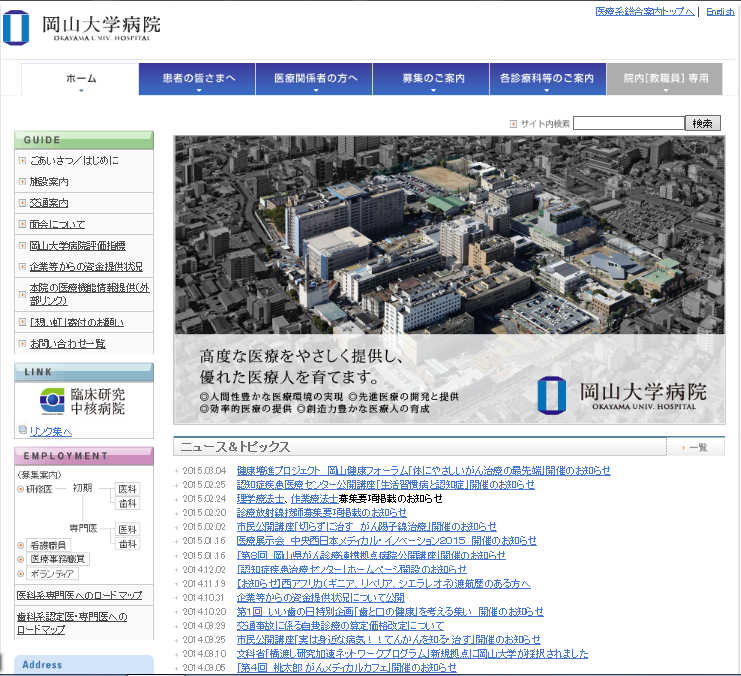Open the 作業療法士 recruitment link
Viewport: 741px width, 676px height.
(x=314, y=499)
